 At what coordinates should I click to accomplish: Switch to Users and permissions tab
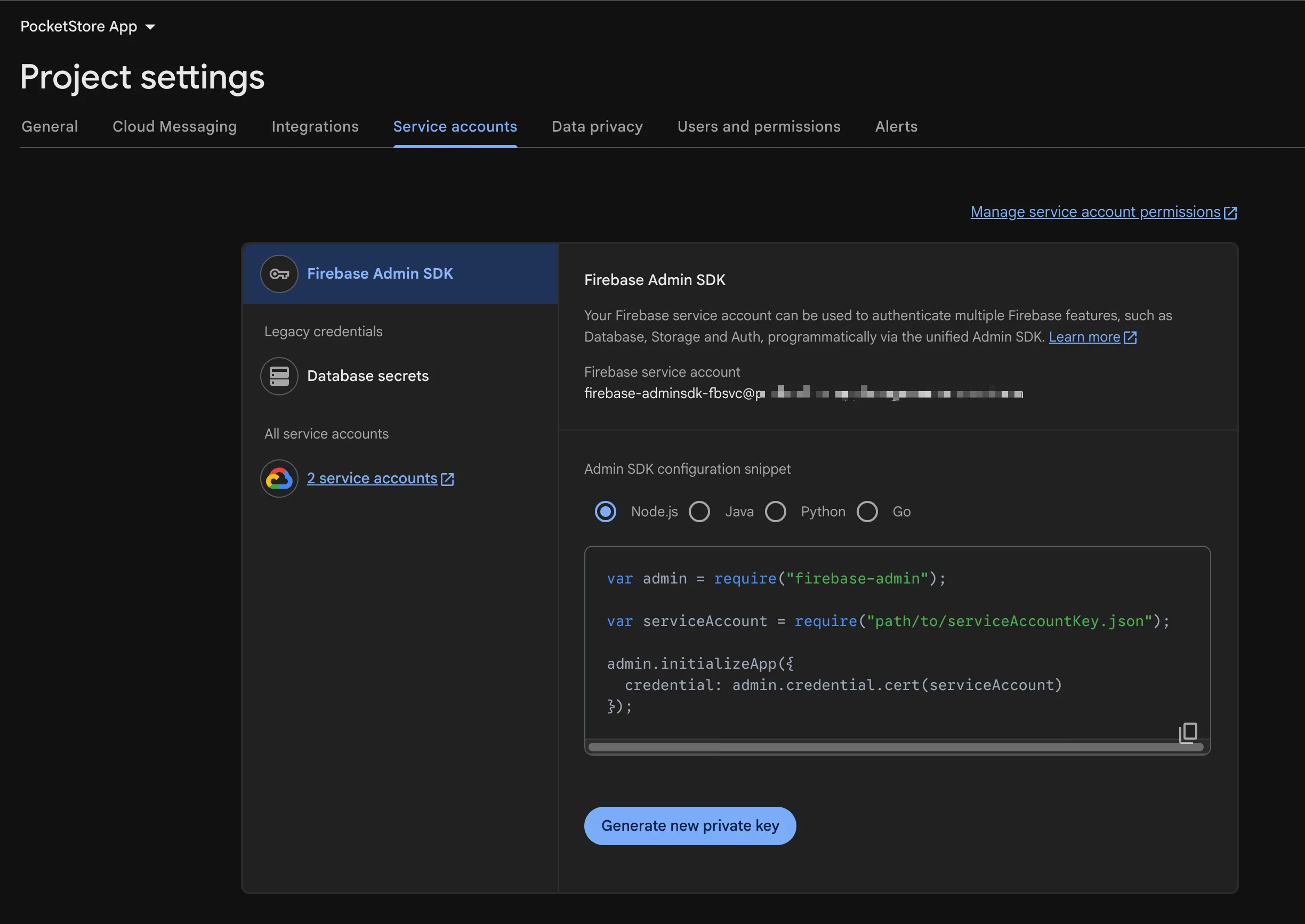click(x=759, y=127)
